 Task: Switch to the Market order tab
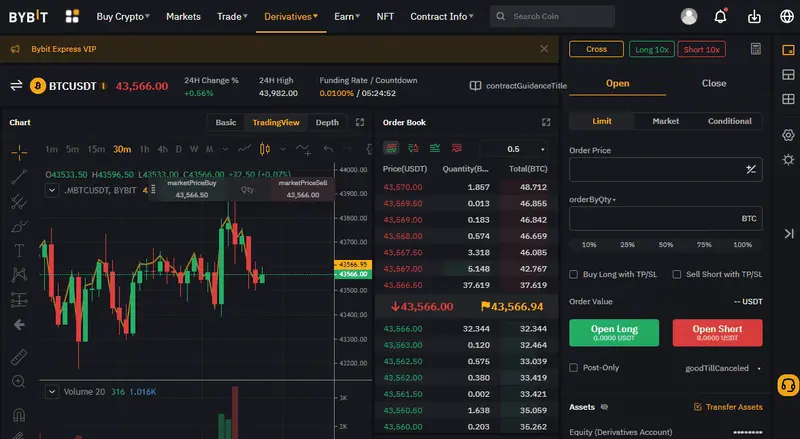click(x=665, y=121)
